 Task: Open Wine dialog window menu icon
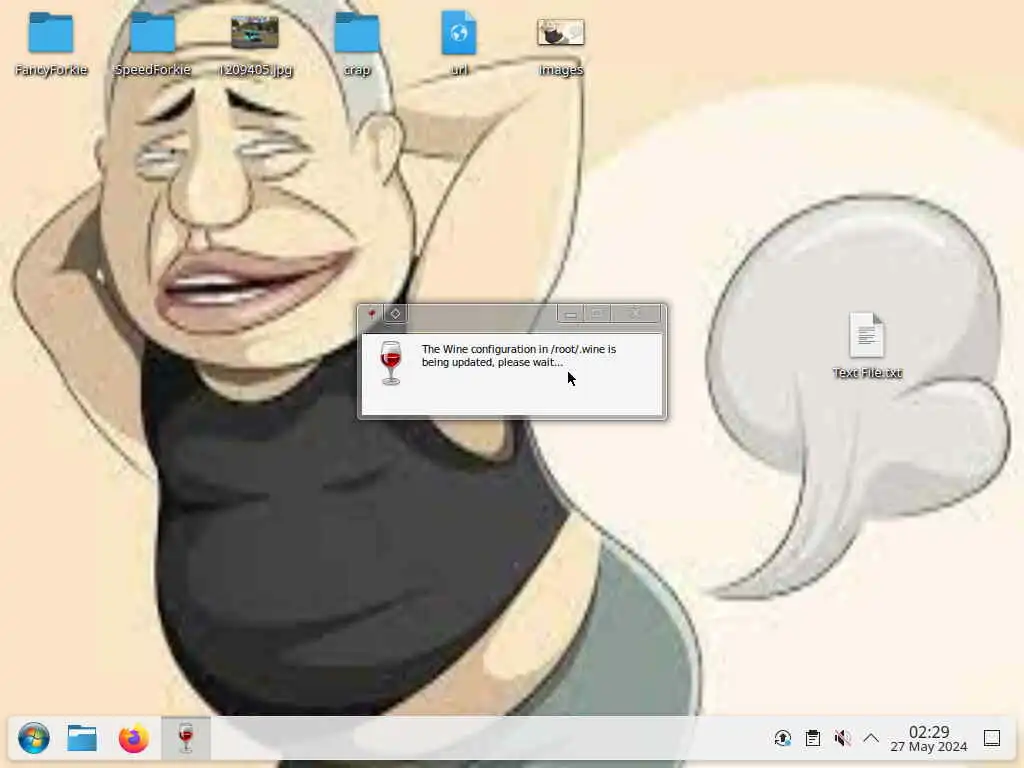(x=372, y=313)
